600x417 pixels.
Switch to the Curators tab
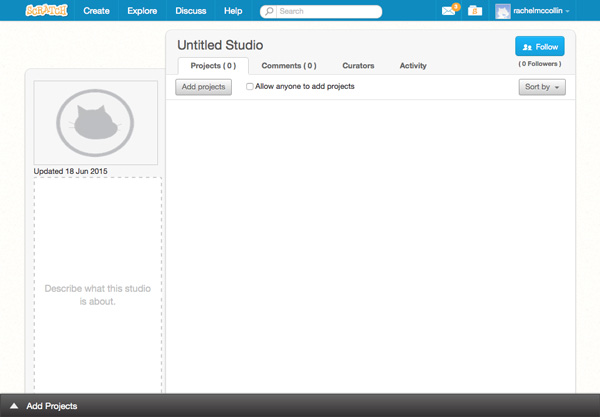click(x=358, y=66)
